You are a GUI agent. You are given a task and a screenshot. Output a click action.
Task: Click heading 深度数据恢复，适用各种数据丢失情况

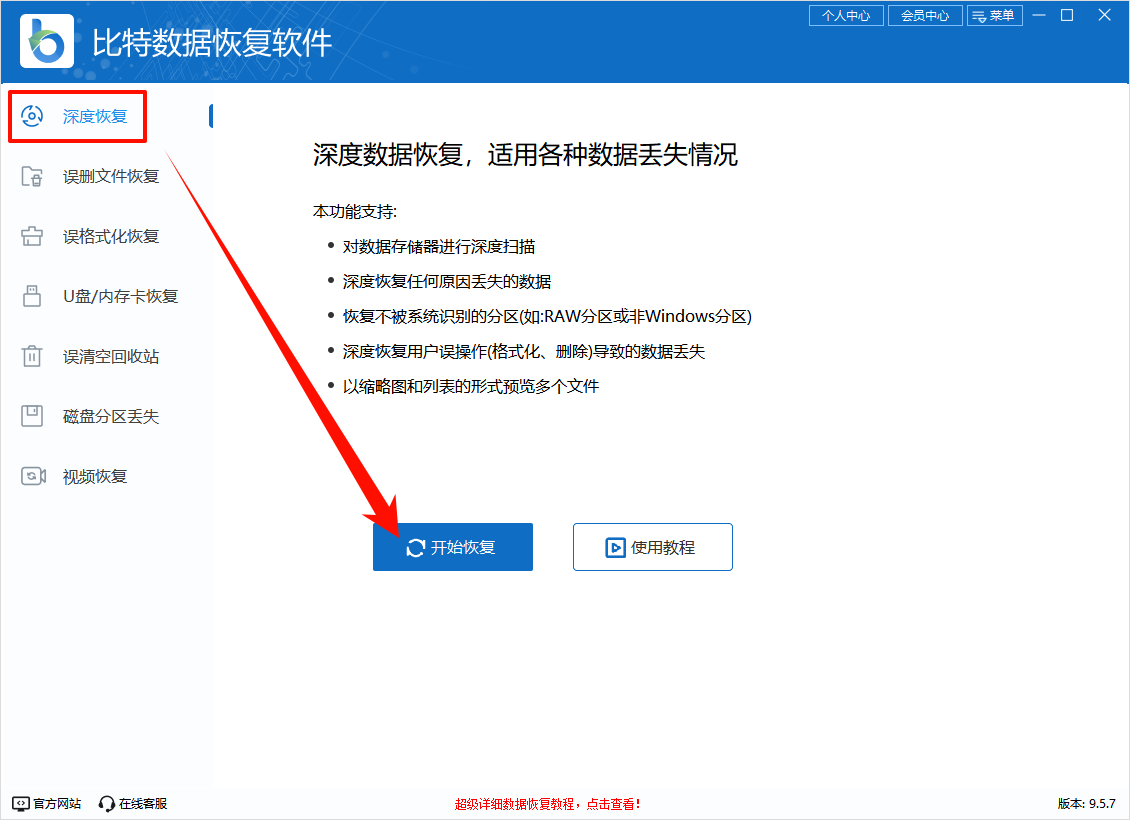[x=525, y=155]
